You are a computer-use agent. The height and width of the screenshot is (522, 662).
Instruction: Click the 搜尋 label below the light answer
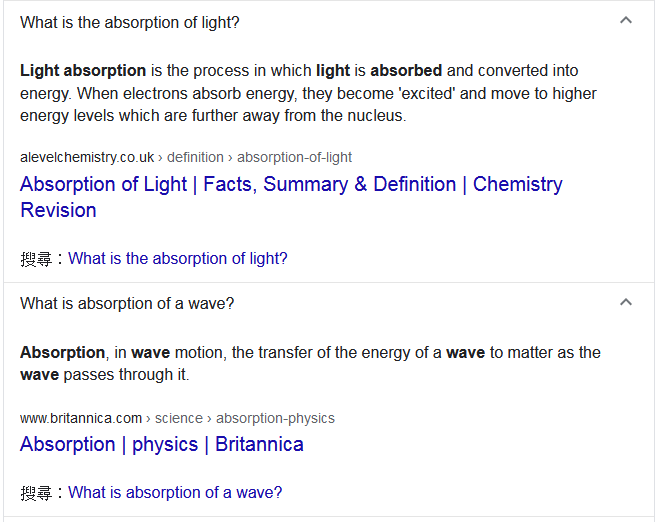tap(36, 258)
